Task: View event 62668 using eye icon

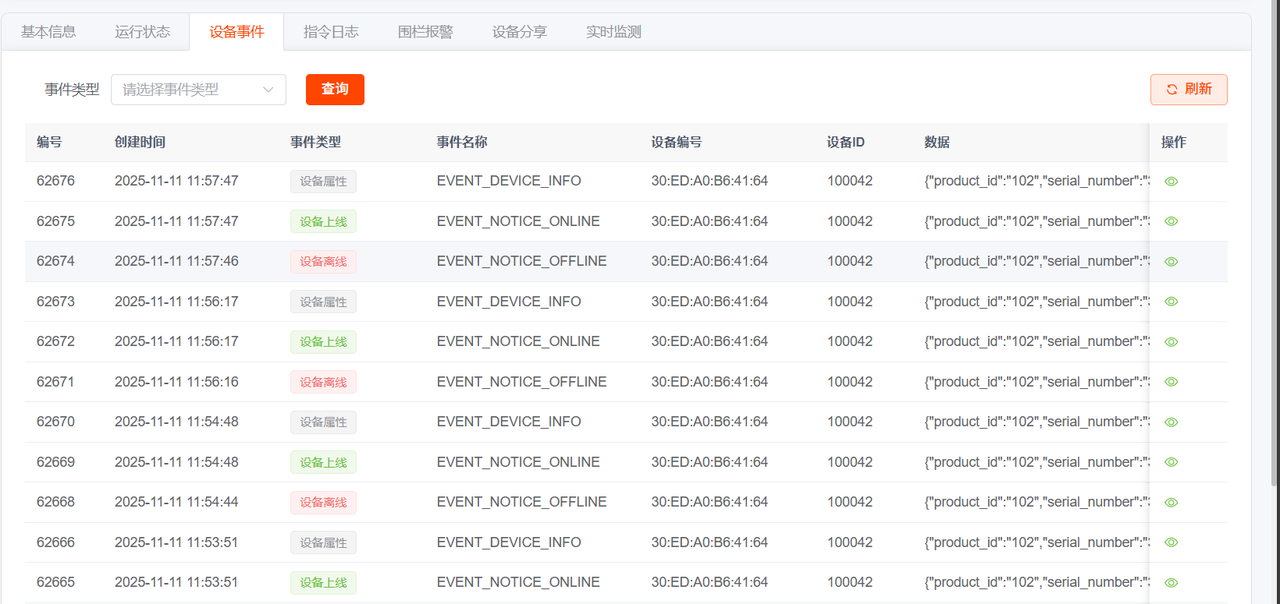Action: (x=1171, y=502)
